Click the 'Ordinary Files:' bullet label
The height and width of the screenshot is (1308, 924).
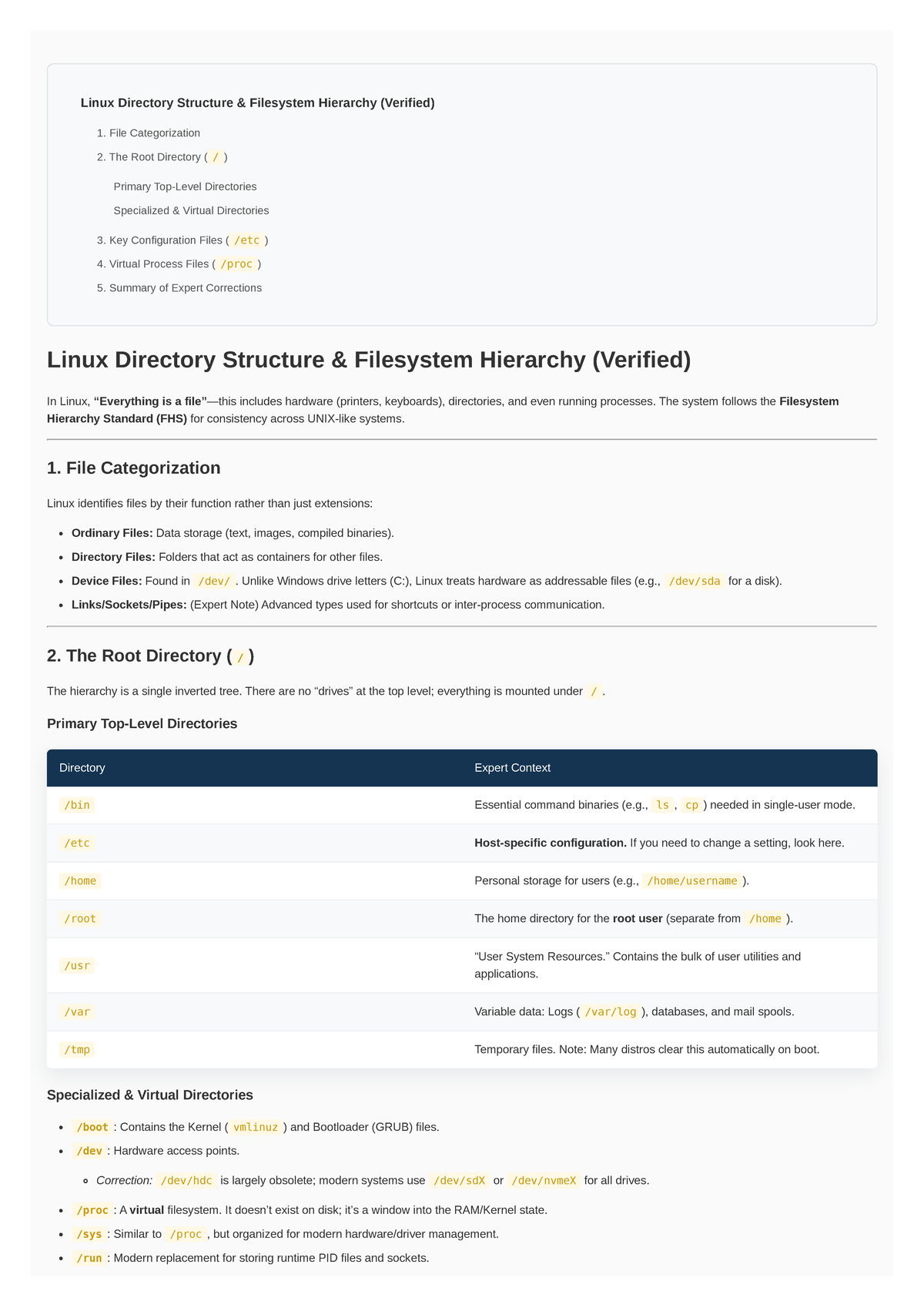pyautogui.click(x=112, y=533)
